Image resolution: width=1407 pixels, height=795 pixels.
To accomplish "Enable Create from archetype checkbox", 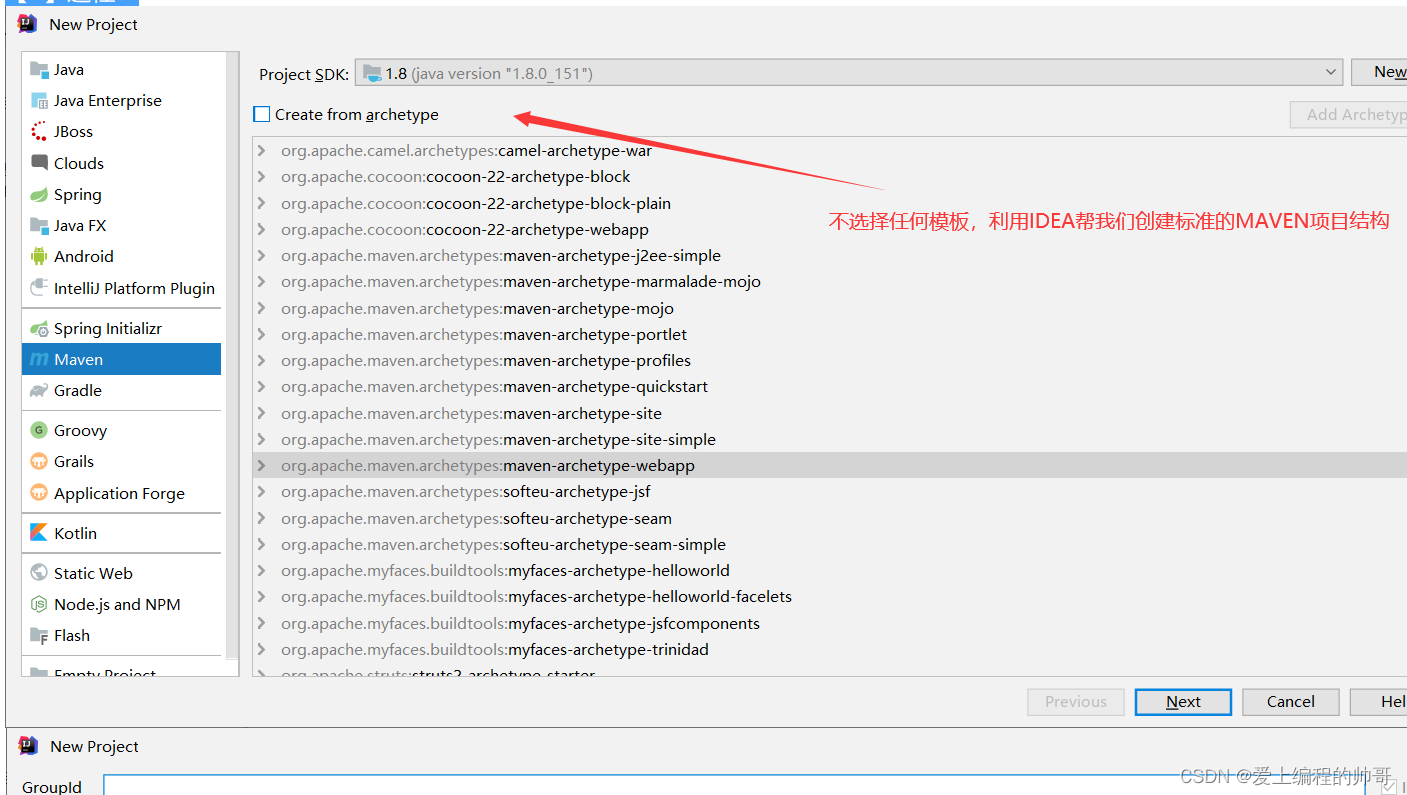I will pos(262,114).
